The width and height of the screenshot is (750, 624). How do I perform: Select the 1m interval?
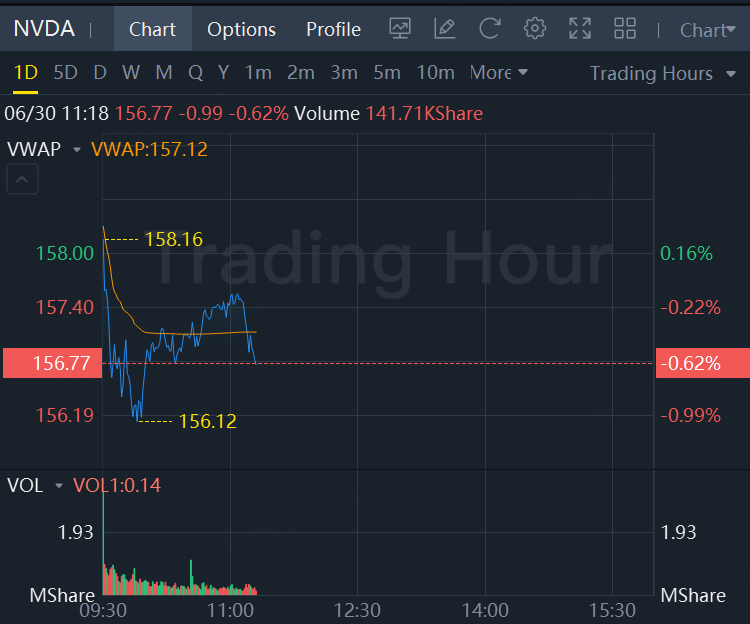(258, 72)
